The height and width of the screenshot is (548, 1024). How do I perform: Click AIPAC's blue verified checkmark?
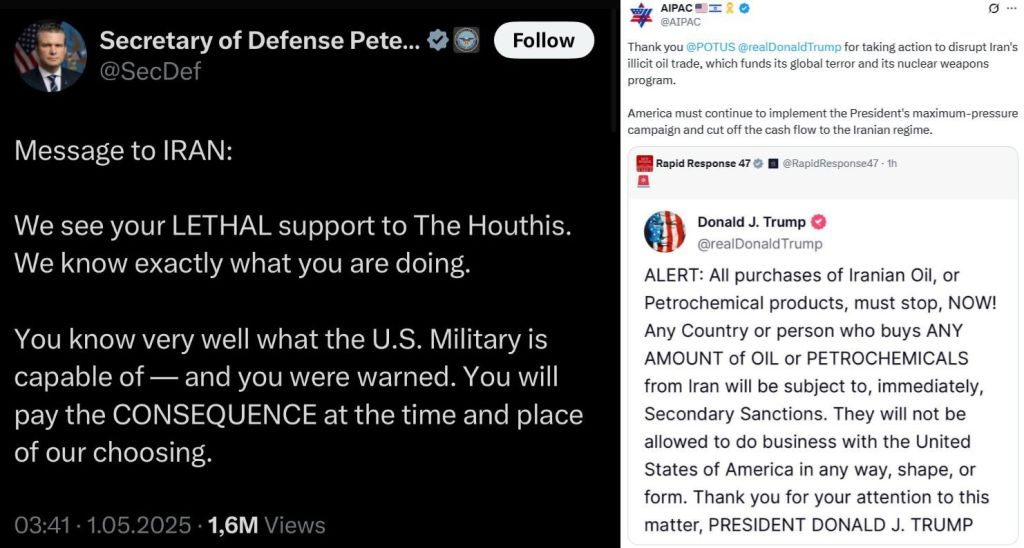click(744, 9)
